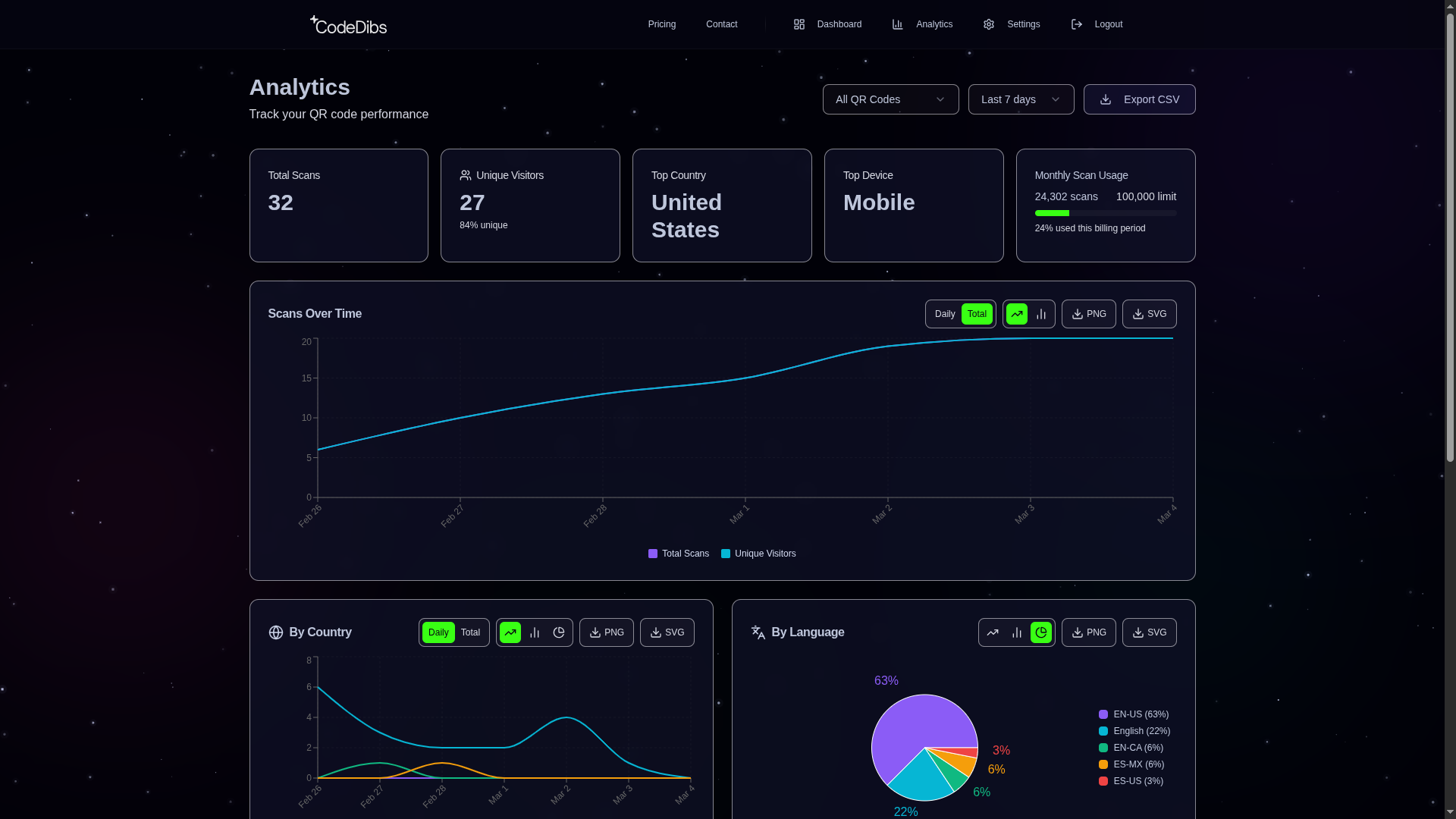Click the Unique Visitors legend entry
1456x819 pixels.
(758, 554)
